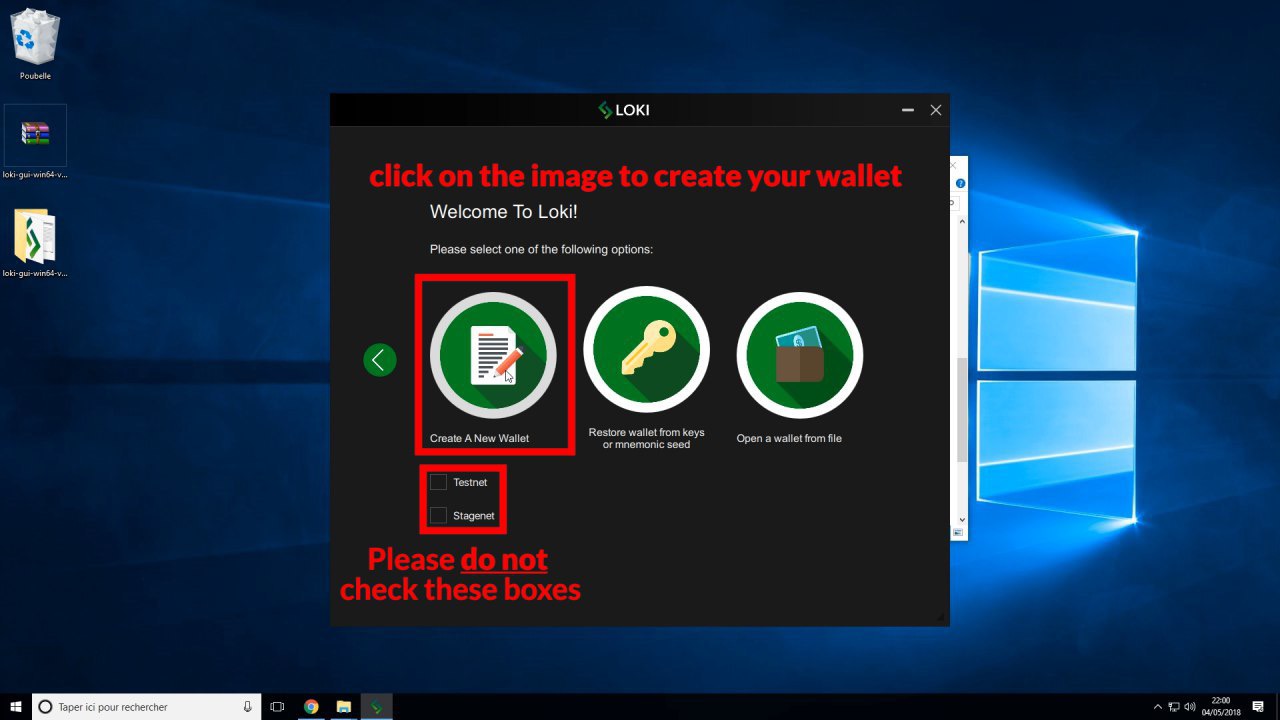Open the Windows notification center

(1258, 707)
